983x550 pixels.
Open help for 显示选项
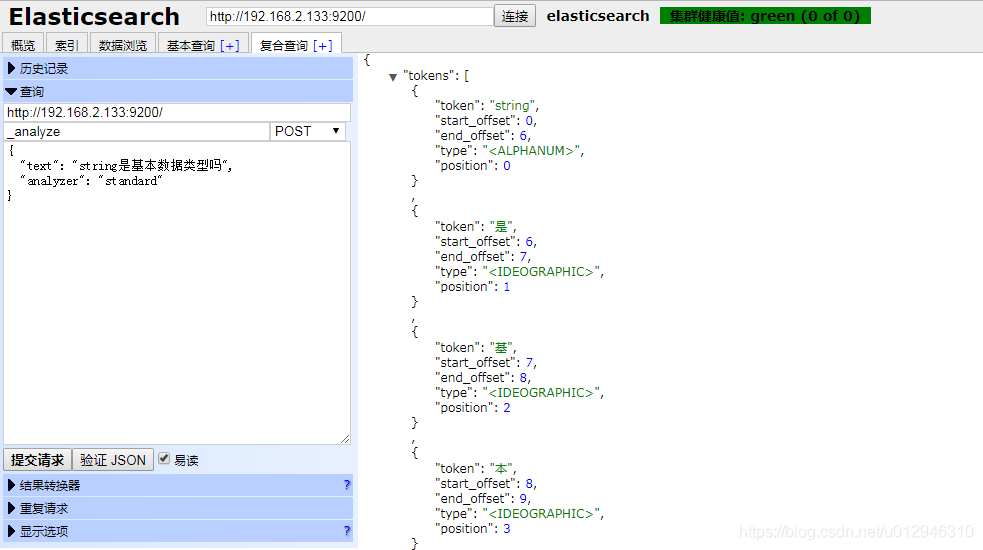pyautogui.click(x=347, y=531)
